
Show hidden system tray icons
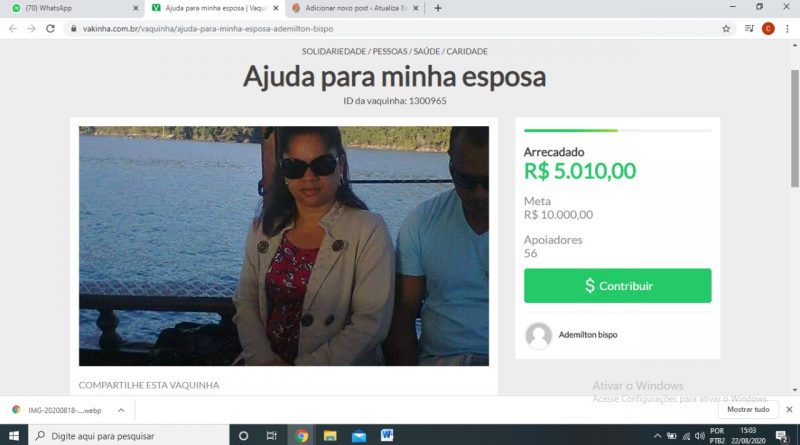657,436
